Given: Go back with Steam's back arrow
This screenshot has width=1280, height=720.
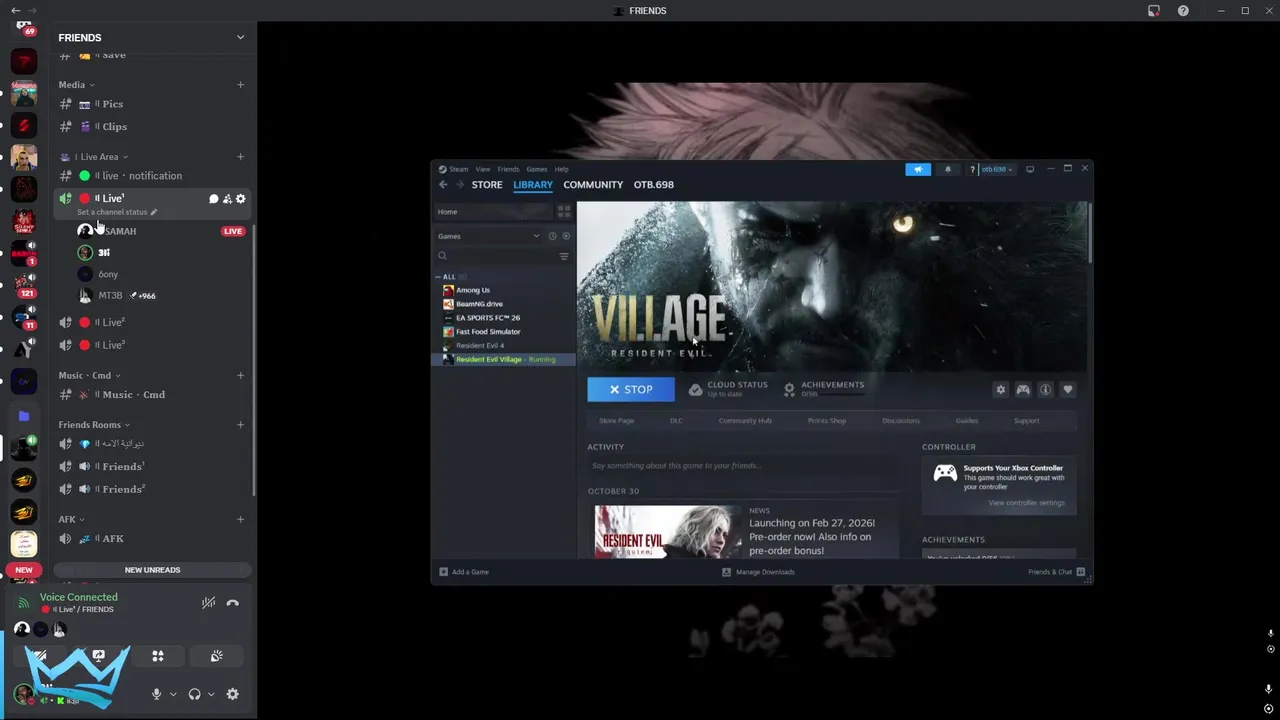Looking at the screenshot, I should click(x=443, y=185).
